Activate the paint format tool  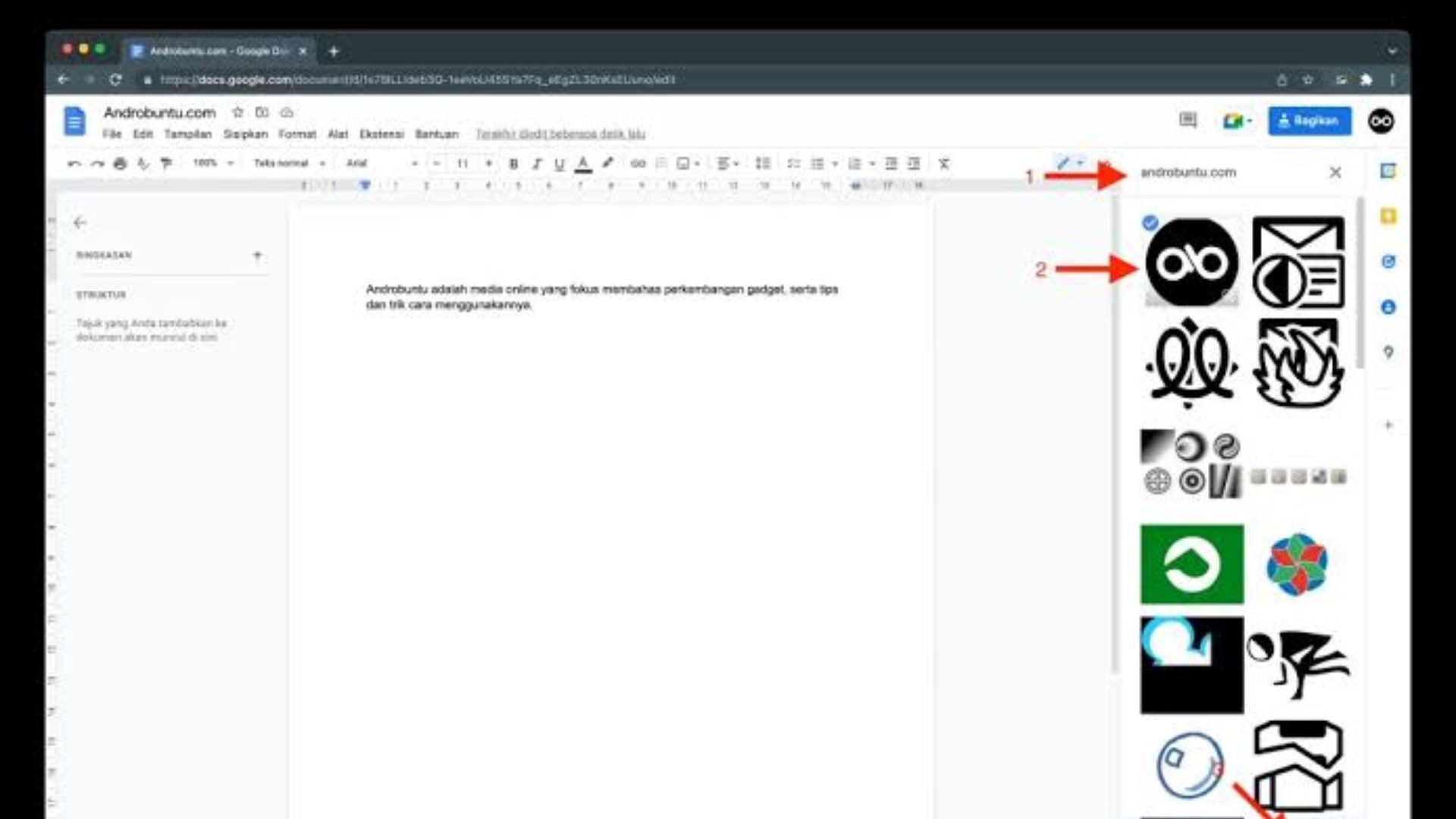click(x=166, y=164)
